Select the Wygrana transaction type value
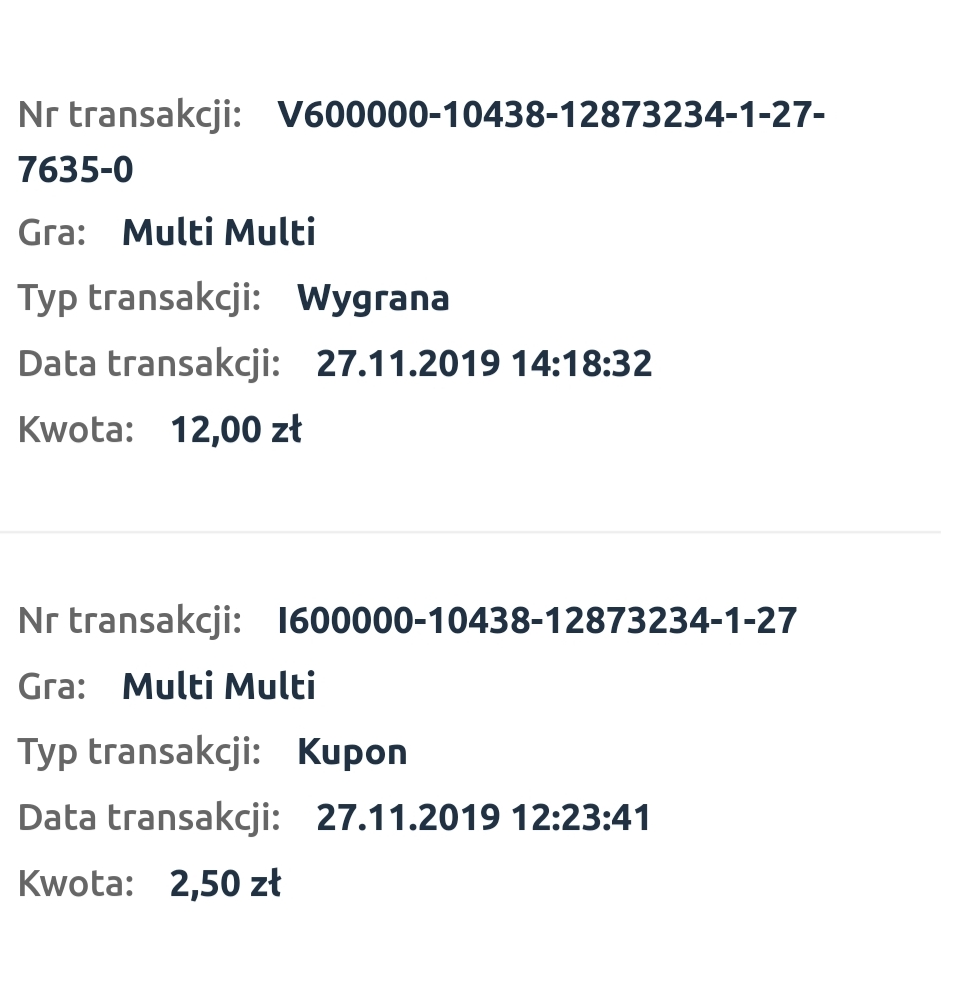The height and width of the screenshot is (990, 959). pos(373,298)
